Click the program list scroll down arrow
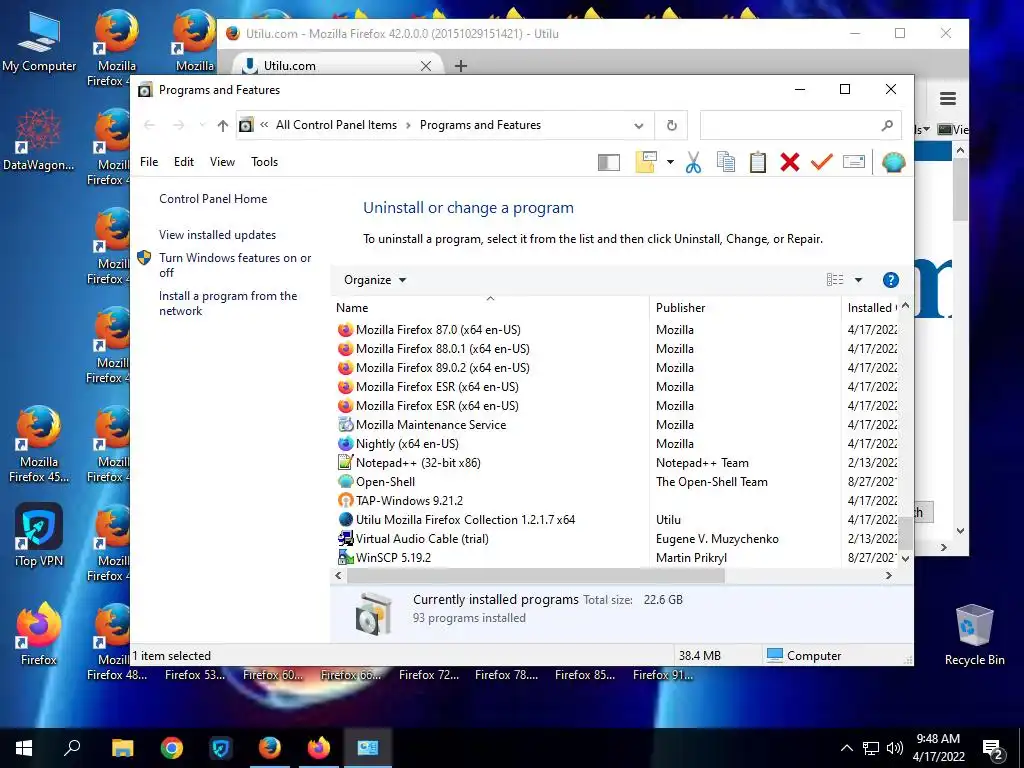The width and height of the screenshot is (1024, 768). 905,558
